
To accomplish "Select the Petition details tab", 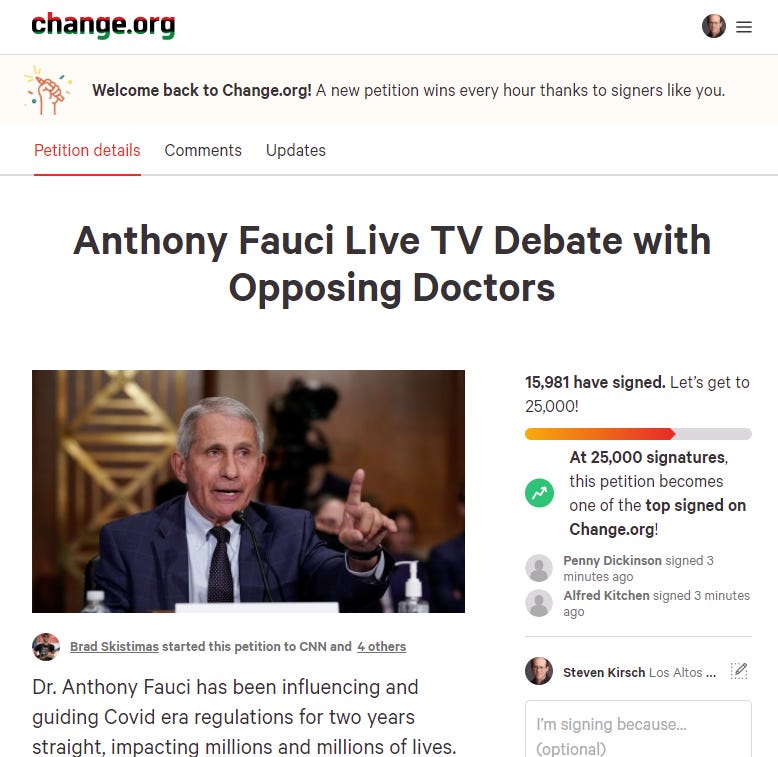I will tap(87, 150).
